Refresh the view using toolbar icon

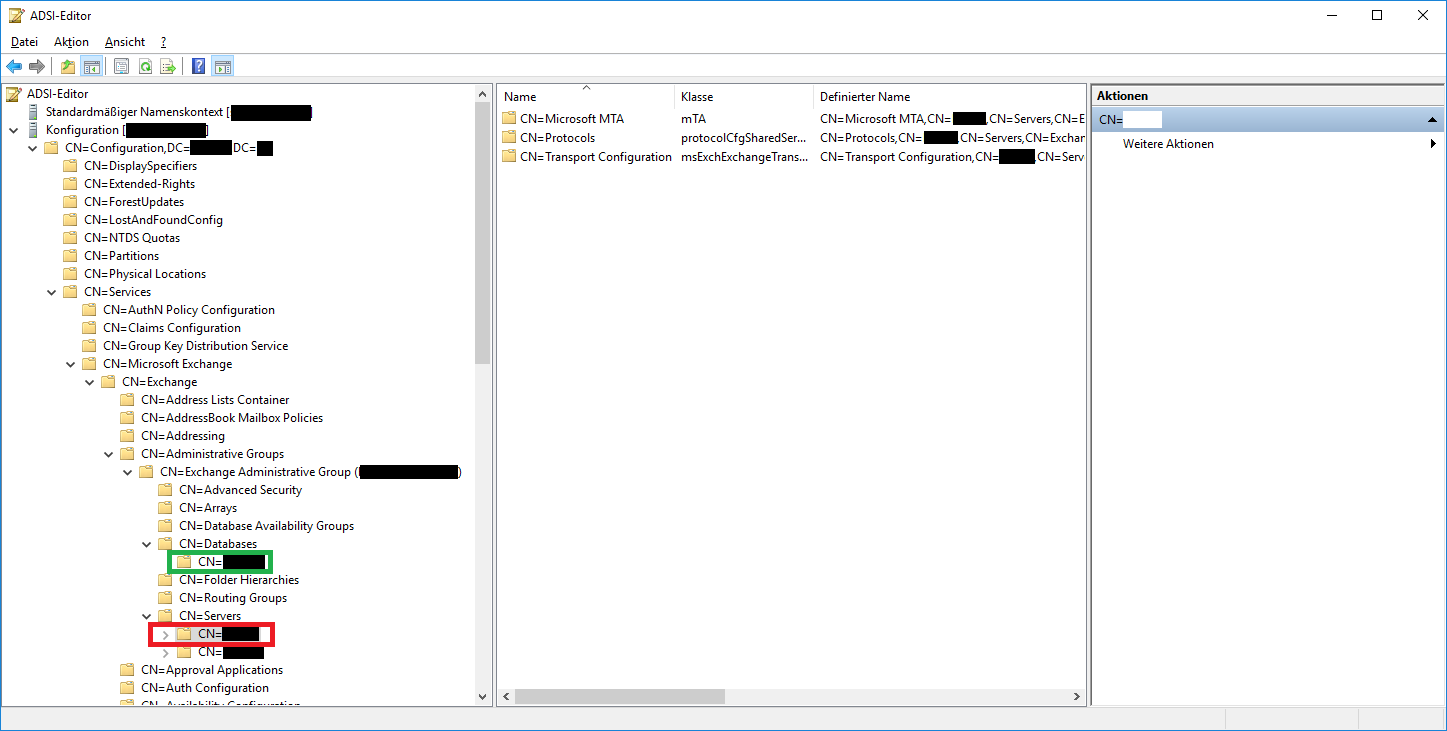click(x=145, y=67)
